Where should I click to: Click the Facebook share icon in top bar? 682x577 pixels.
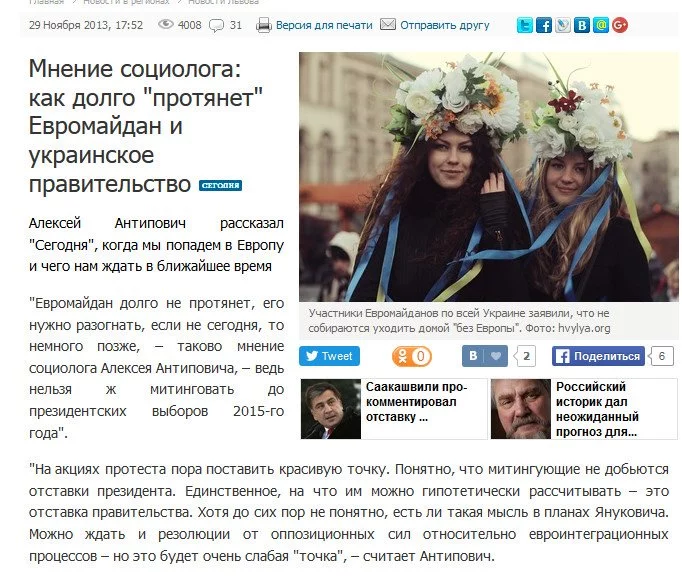(544, 25)
